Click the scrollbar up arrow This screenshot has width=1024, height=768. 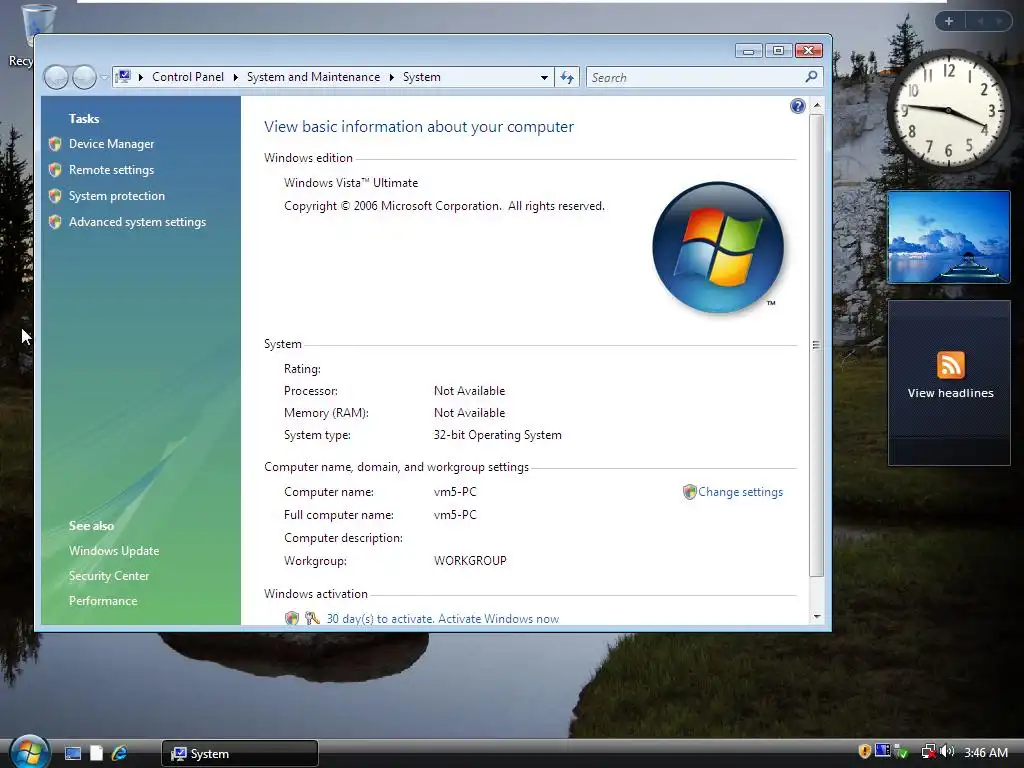click(816, 105)
